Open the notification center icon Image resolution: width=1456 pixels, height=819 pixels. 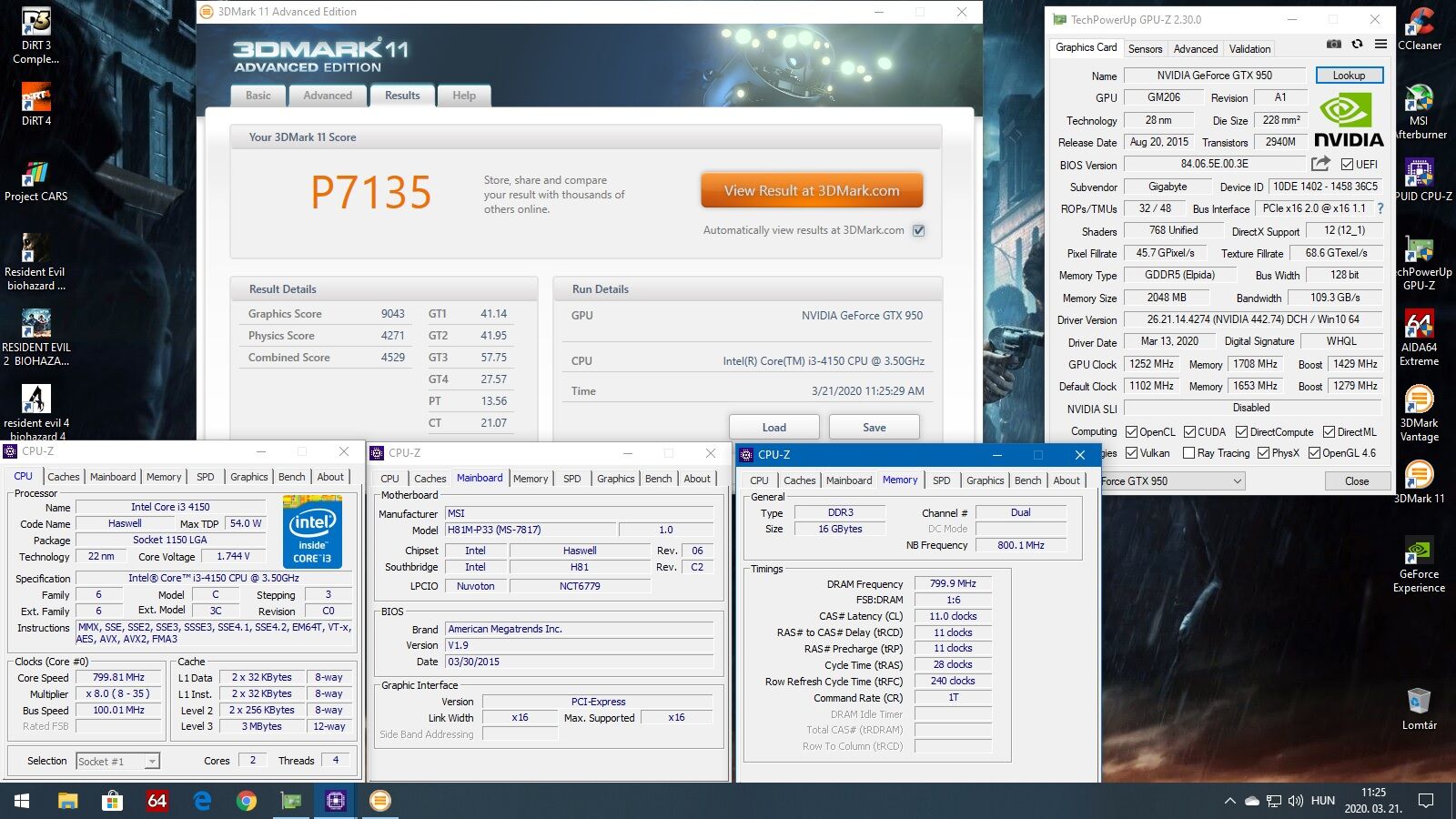tap(1426, 801)
